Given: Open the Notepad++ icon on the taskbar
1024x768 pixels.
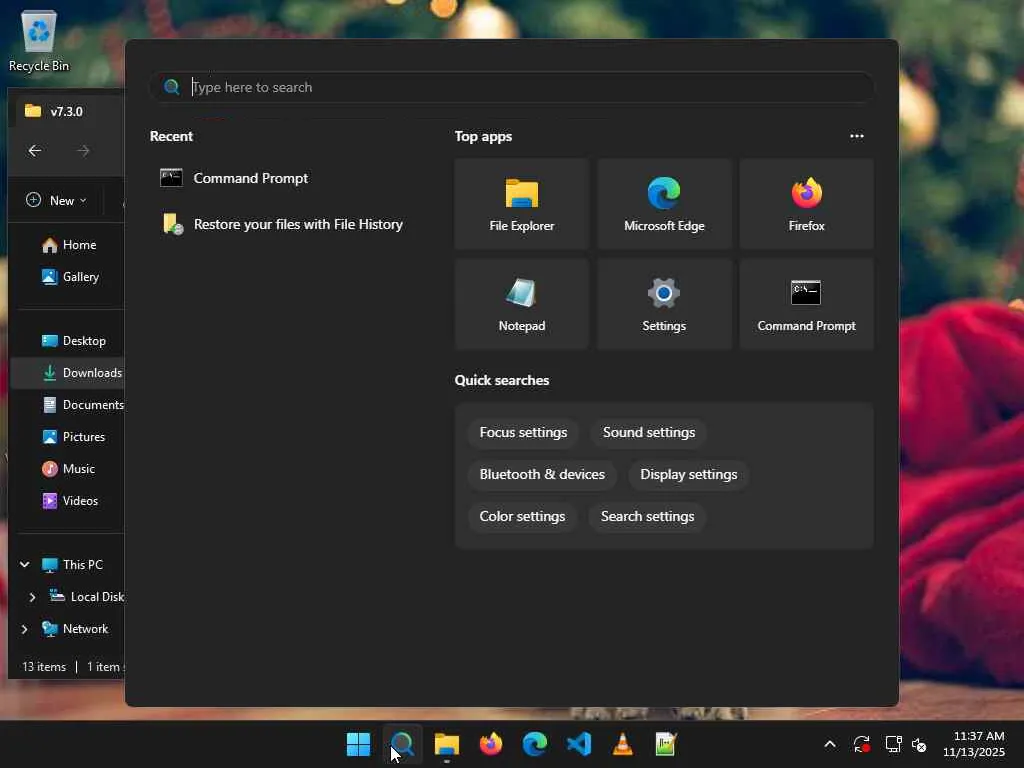Looking at the screenshot, I should click(665, 744).
